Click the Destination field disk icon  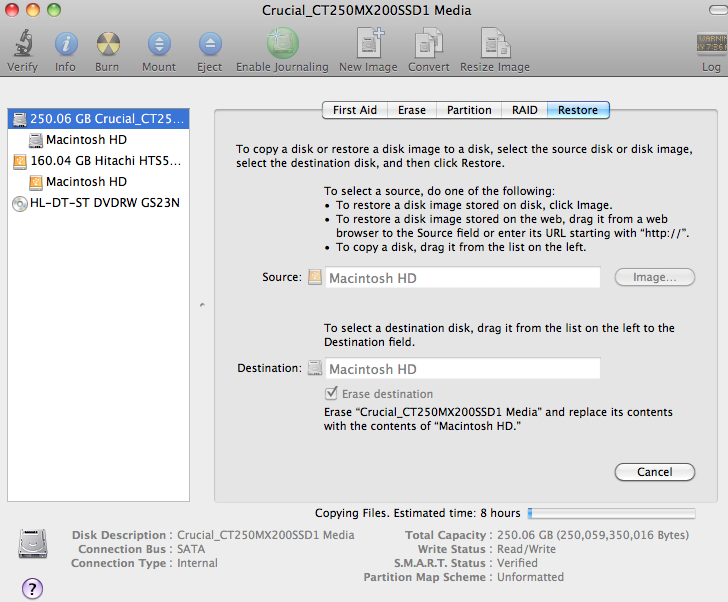coord(315,368)
